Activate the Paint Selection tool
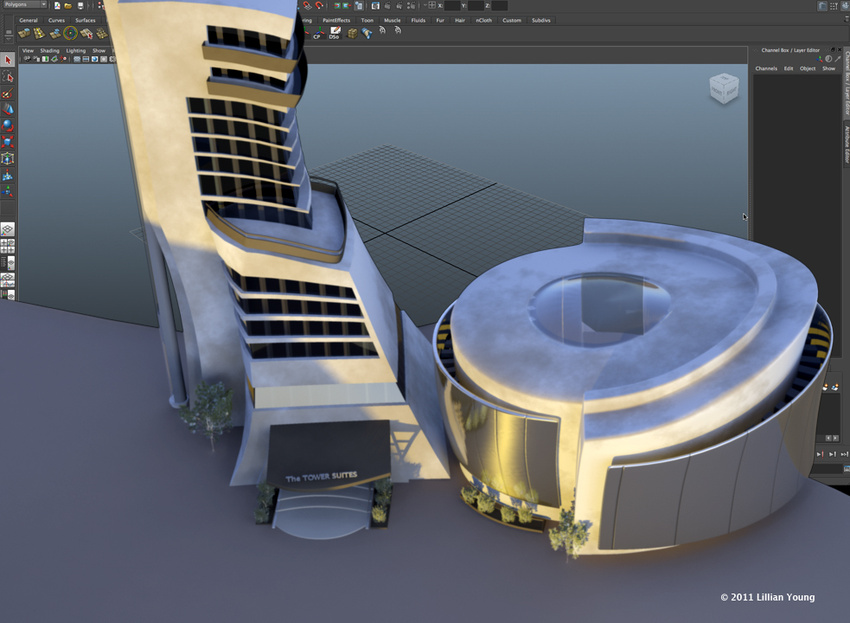The width and height of the screenshot is (850, 623). (8, 93)
